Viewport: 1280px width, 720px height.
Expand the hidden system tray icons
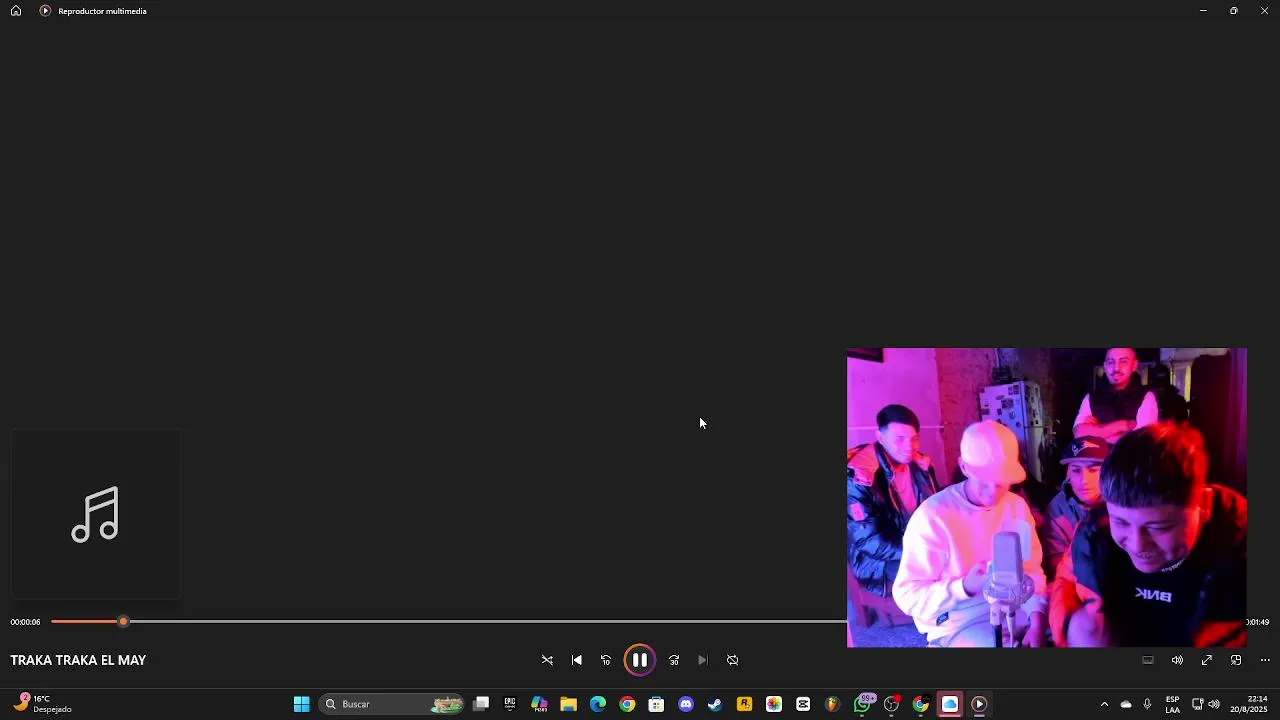point(1104,704)
